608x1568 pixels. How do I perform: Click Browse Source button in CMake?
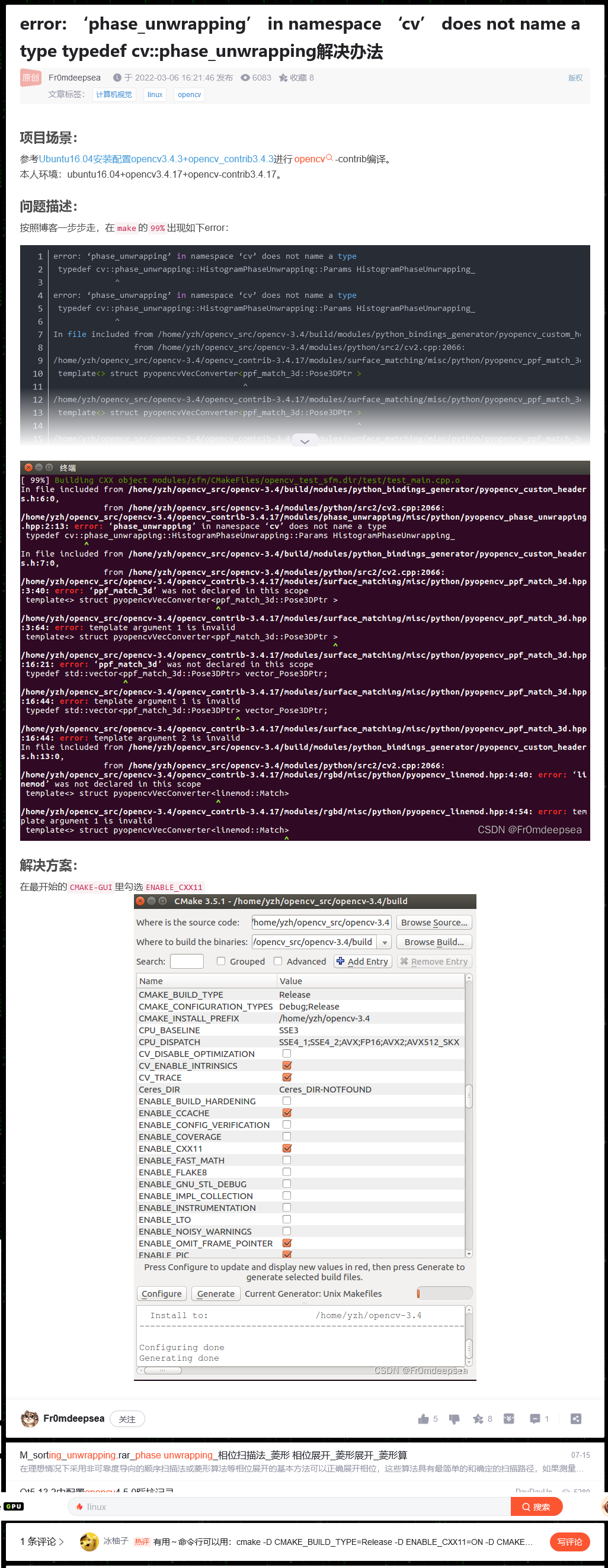[x=434, y=923]
